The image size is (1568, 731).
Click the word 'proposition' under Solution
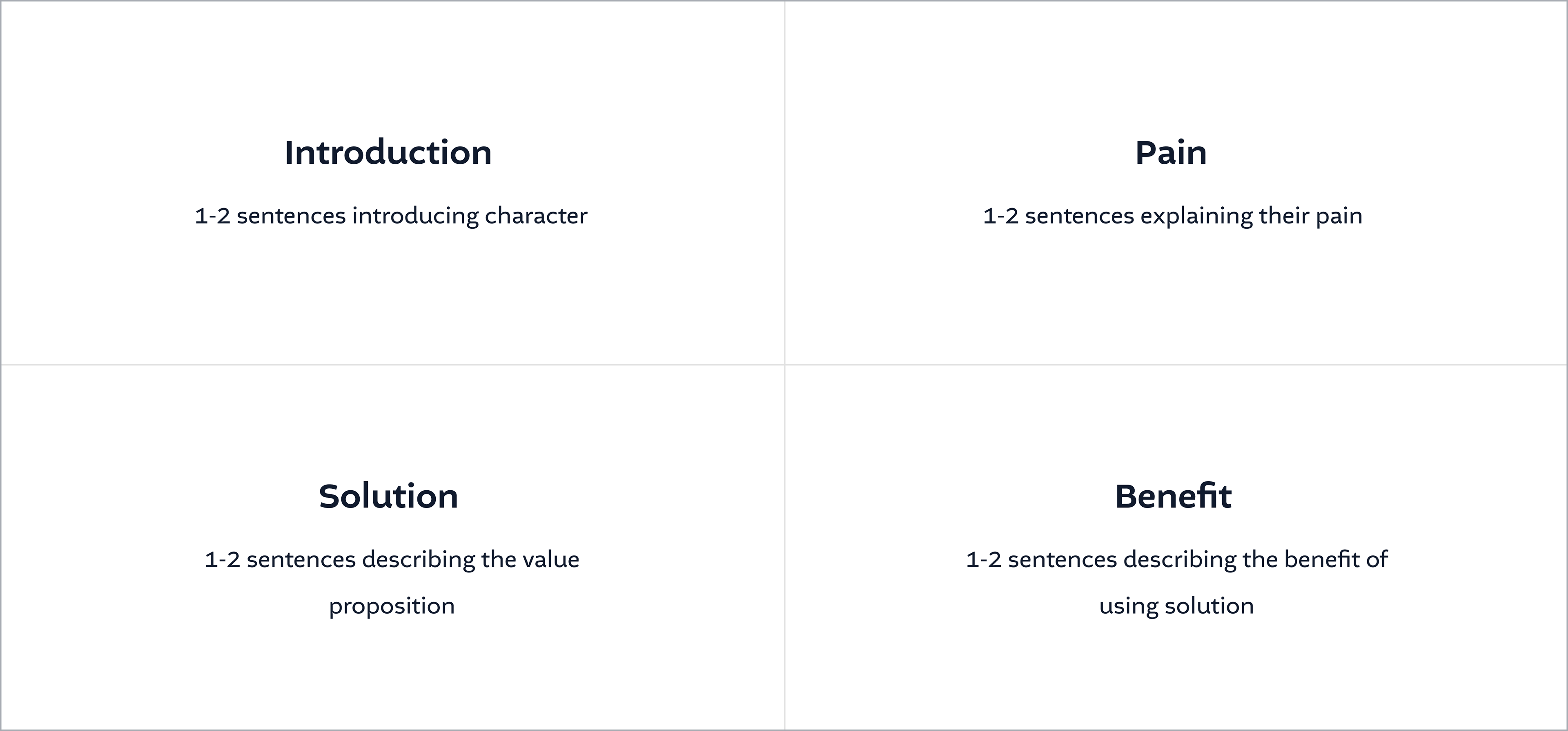click(x=392, y=606)
